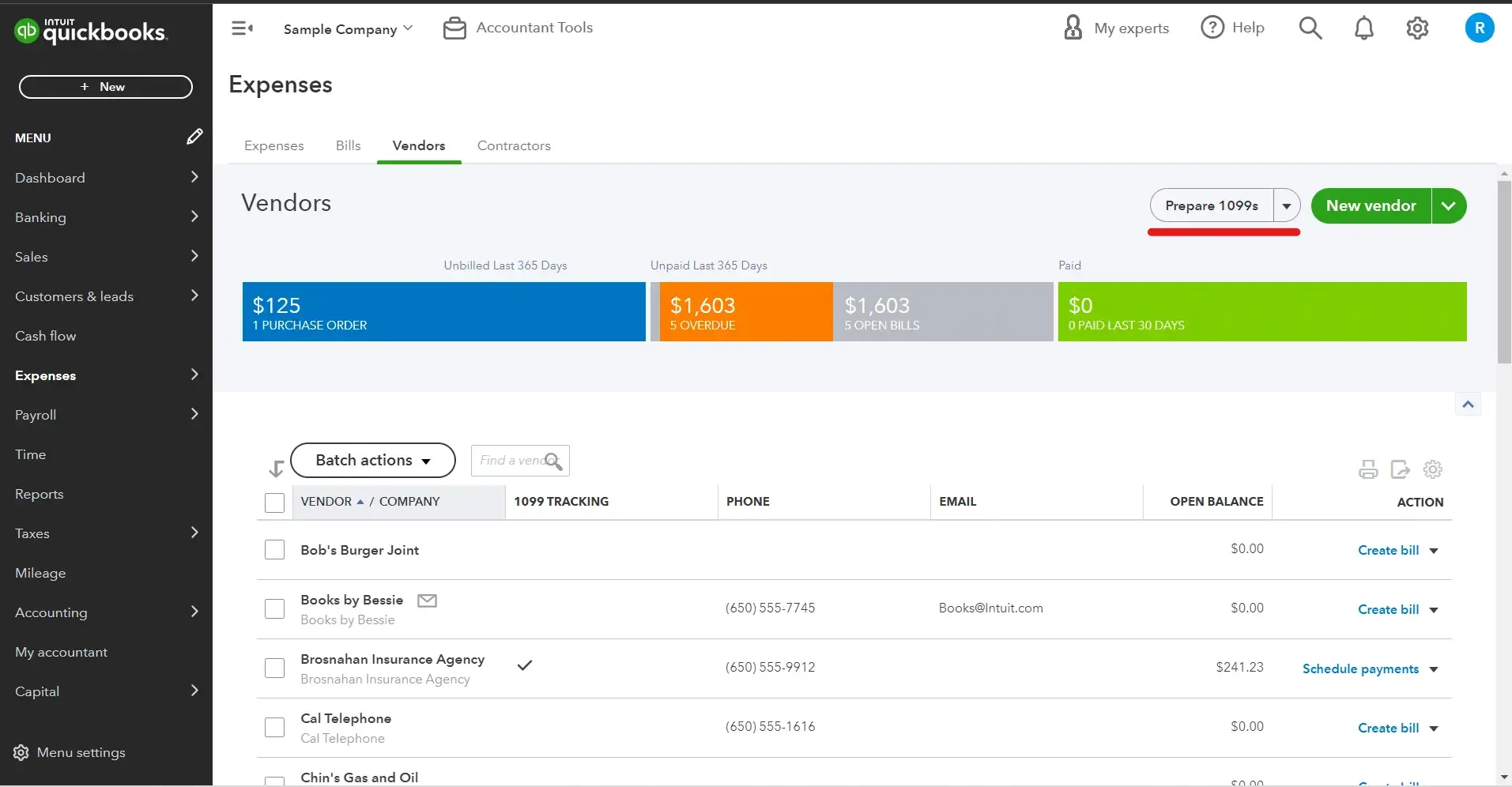Expand action menu for Brosnahan Insurance Agency
This screenshot has width=1512, height=787.
1434,669
